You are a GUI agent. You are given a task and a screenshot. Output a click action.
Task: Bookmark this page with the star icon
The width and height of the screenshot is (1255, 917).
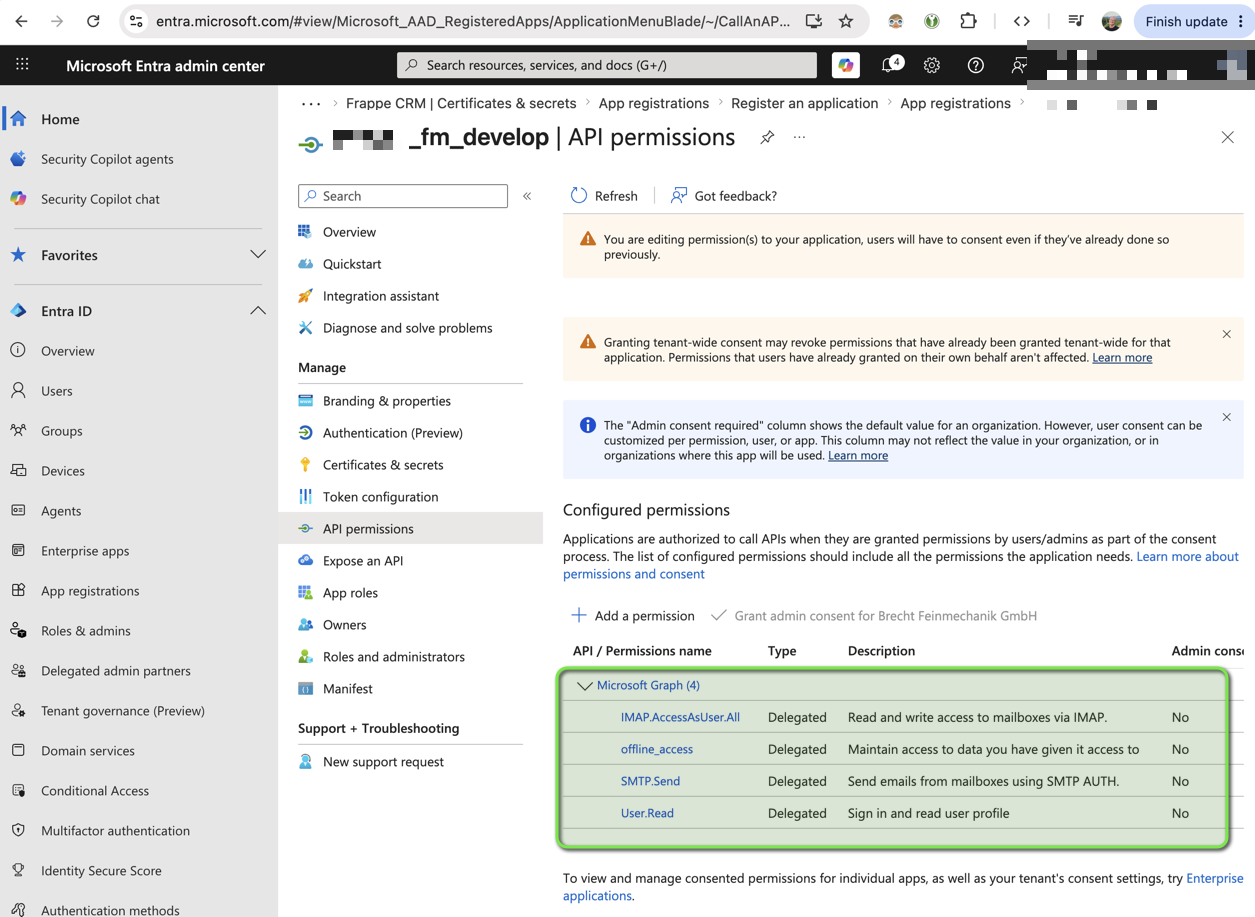(846, 21)
